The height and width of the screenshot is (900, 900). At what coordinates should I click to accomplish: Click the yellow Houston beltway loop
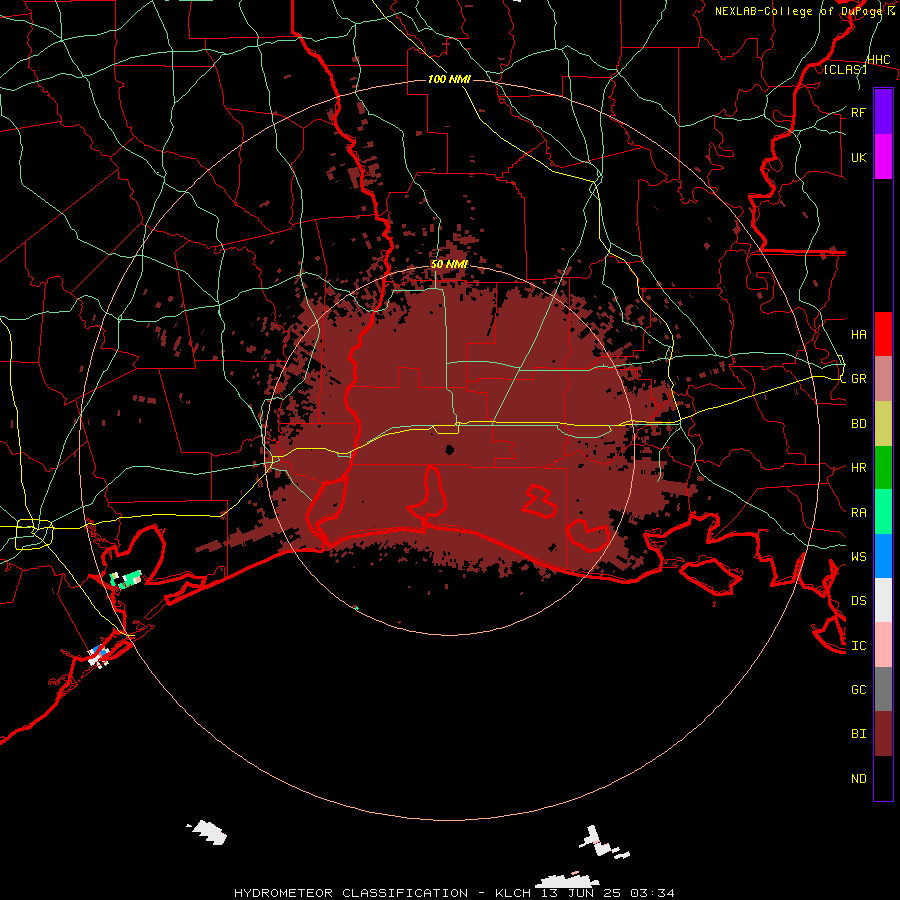coord(34,534)
